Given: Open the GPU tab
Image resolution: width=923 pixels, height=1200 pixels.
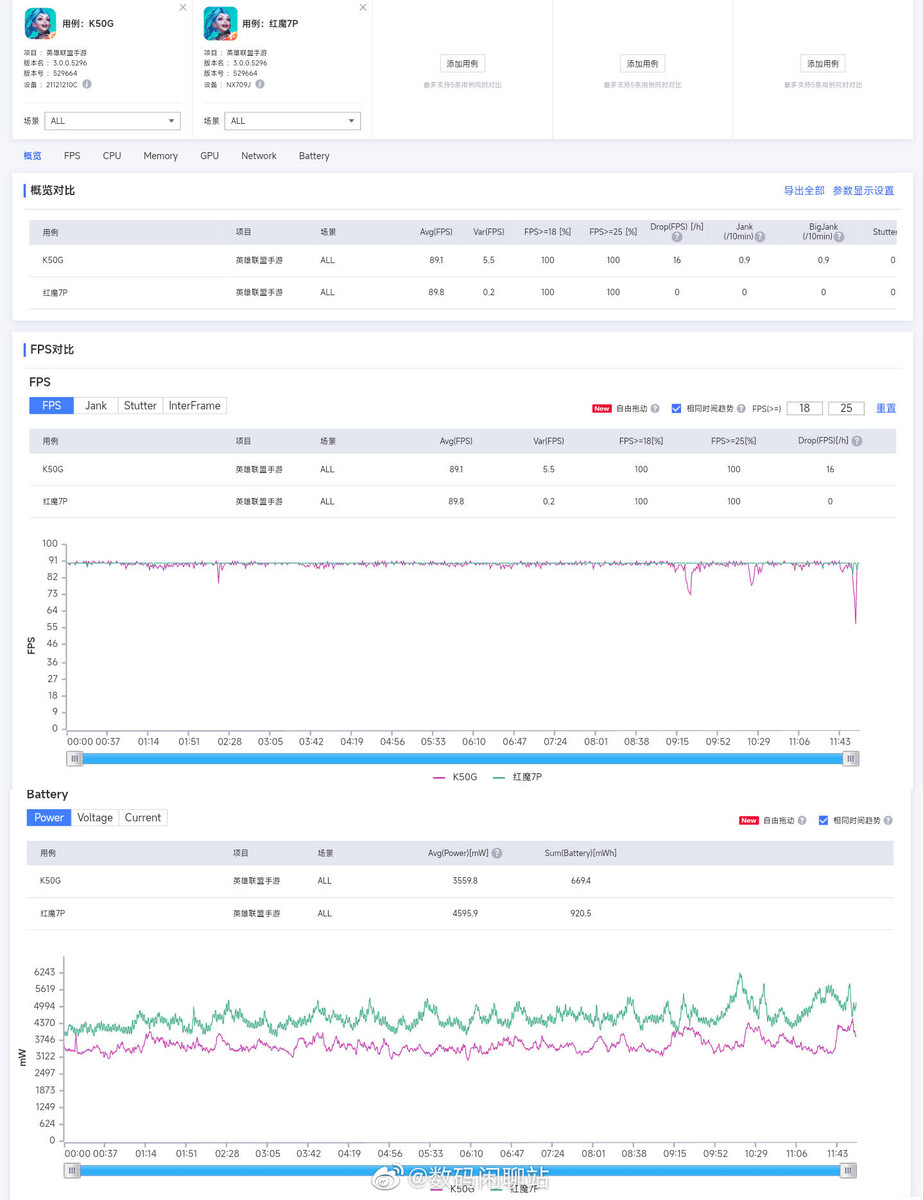Looking at the screenshot, I should pyautogui.click(x=209, y=156).
